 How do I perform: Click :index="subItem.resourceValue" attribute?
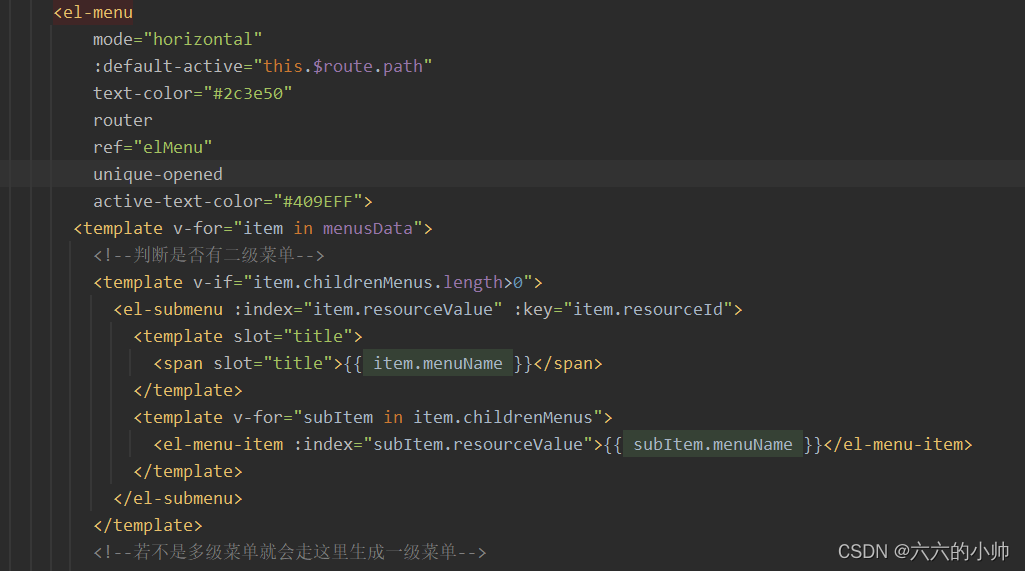pyautogui.click(x=443, y=444)
